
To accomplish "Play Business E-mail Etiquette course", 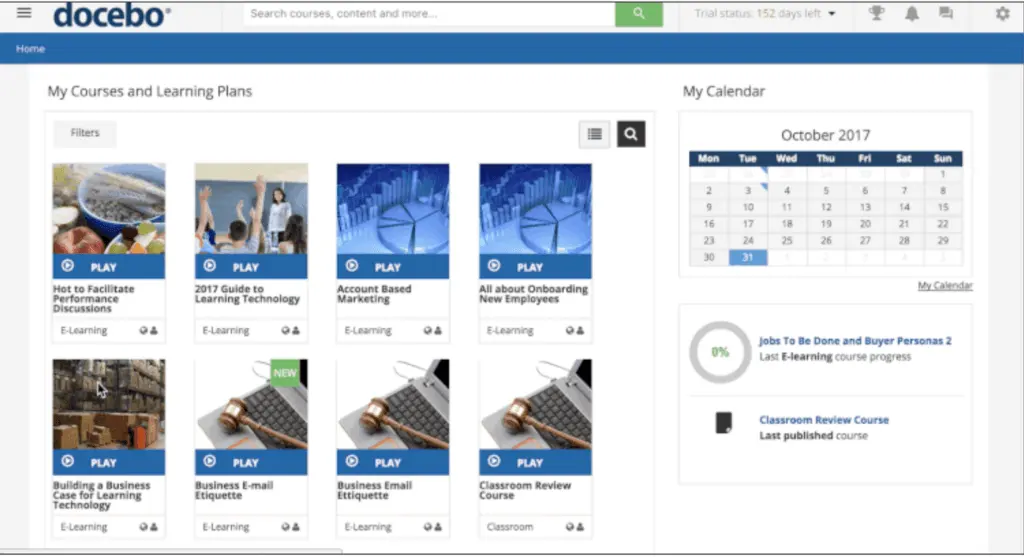I will tap(251, 462).
